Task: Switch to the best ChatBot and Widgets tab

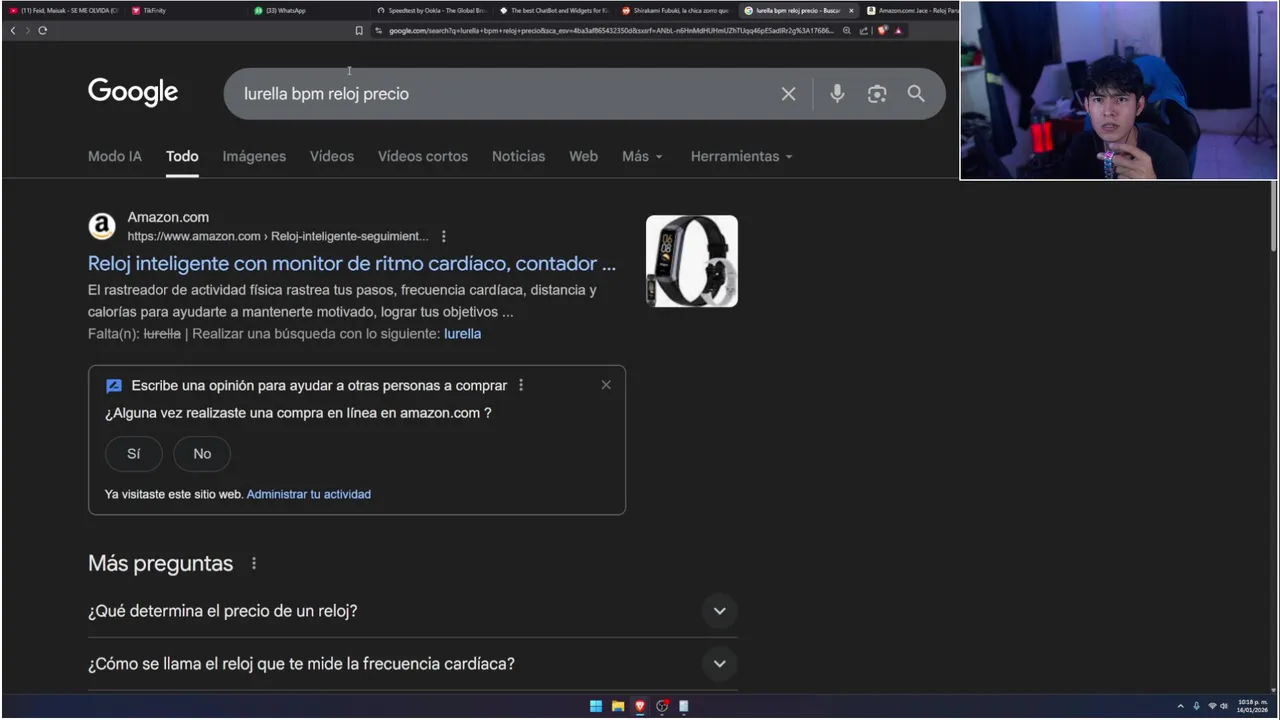Action: [553, 10]
